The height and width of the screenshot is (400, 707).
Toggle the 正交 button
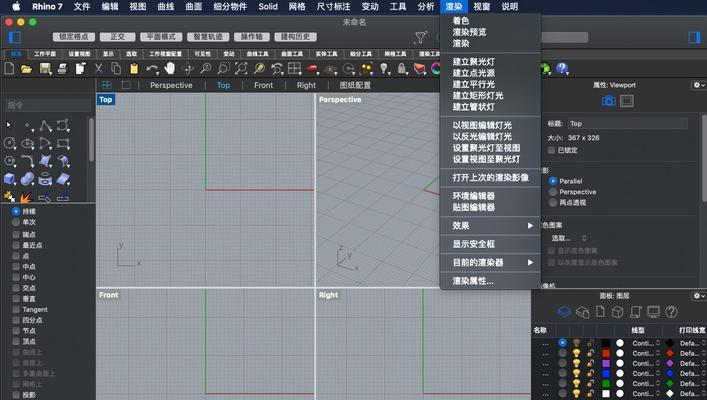point(118,37)
